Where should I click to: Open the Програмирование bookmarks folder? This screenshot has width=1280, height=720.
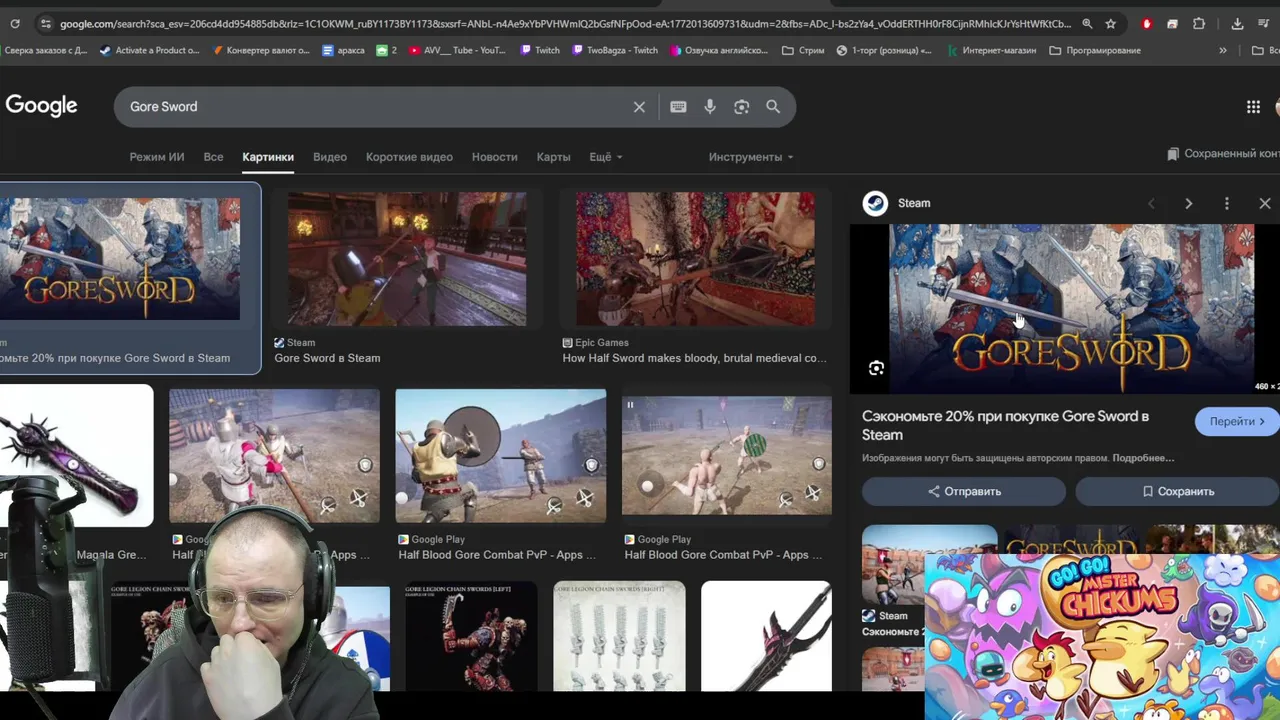point(1095,50)
